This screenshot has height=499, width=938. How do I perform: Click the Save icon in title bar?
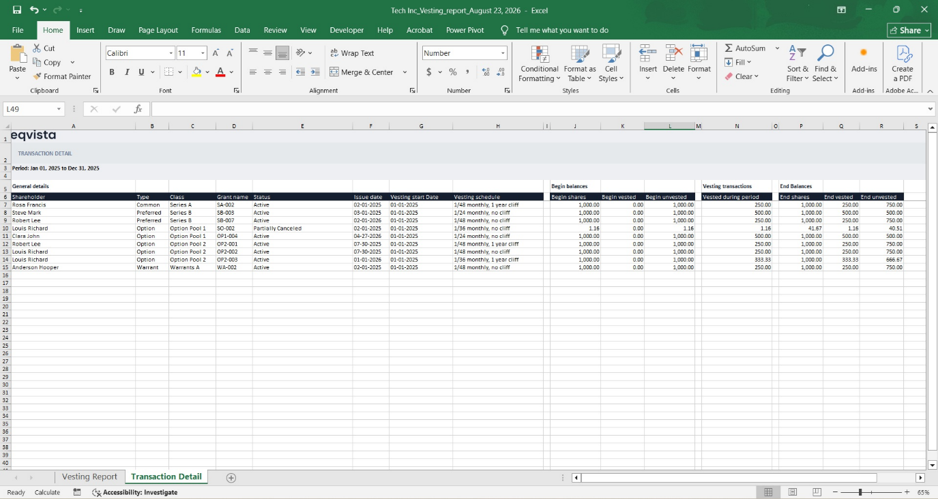[17, 10]
